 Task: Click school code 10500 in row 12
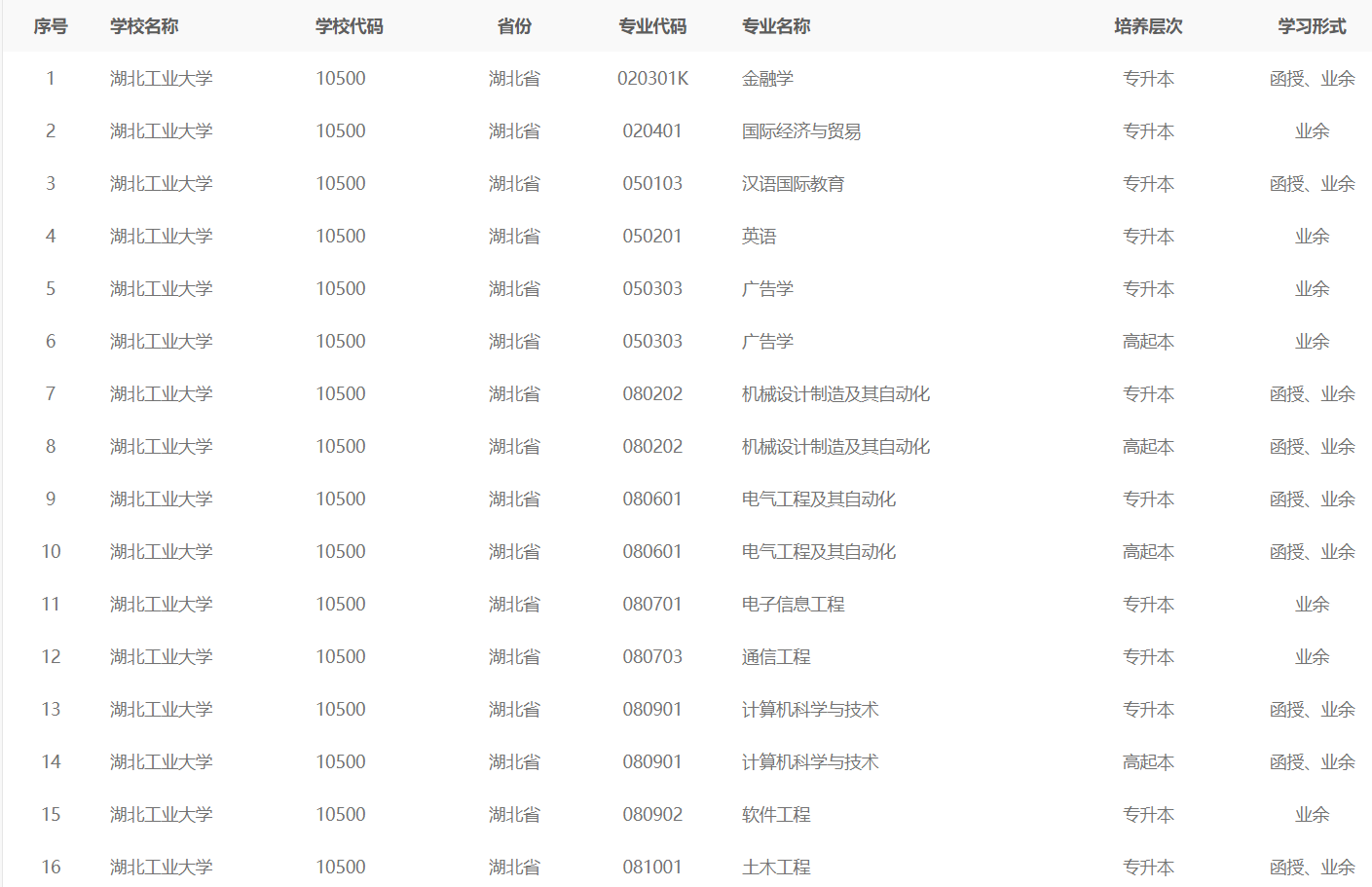[x=341, y=657]
